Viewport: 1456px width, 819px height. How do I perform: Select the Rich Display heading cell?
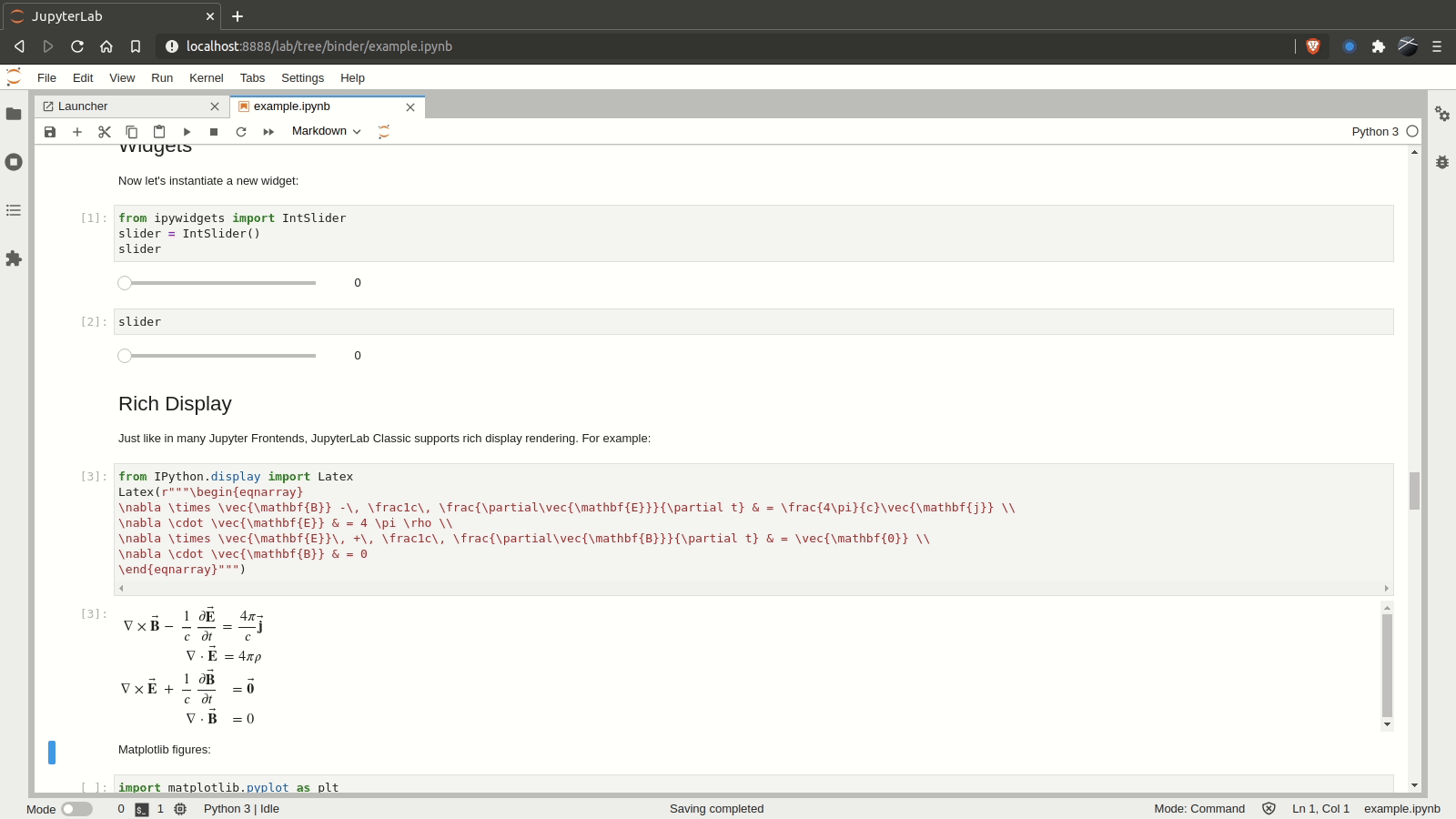(175, 404)
